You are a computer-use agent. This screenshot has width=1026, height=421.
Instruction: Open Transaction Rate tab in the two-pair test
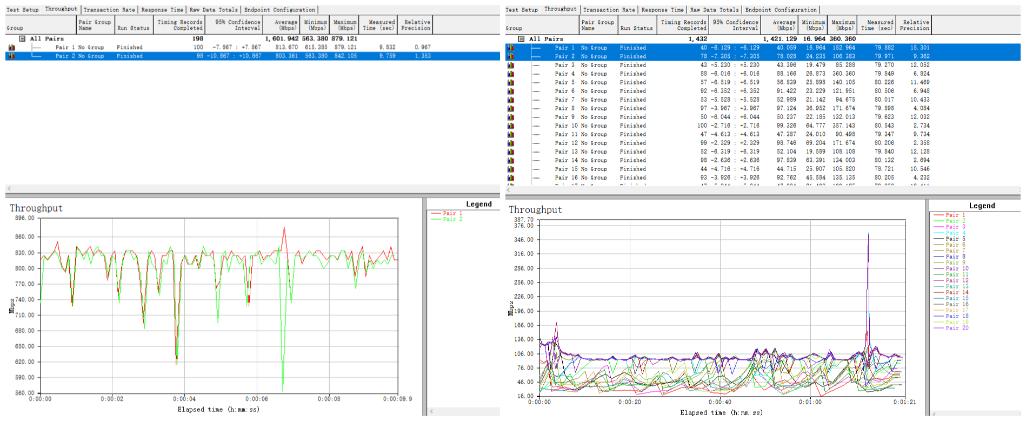click(108, 8)
